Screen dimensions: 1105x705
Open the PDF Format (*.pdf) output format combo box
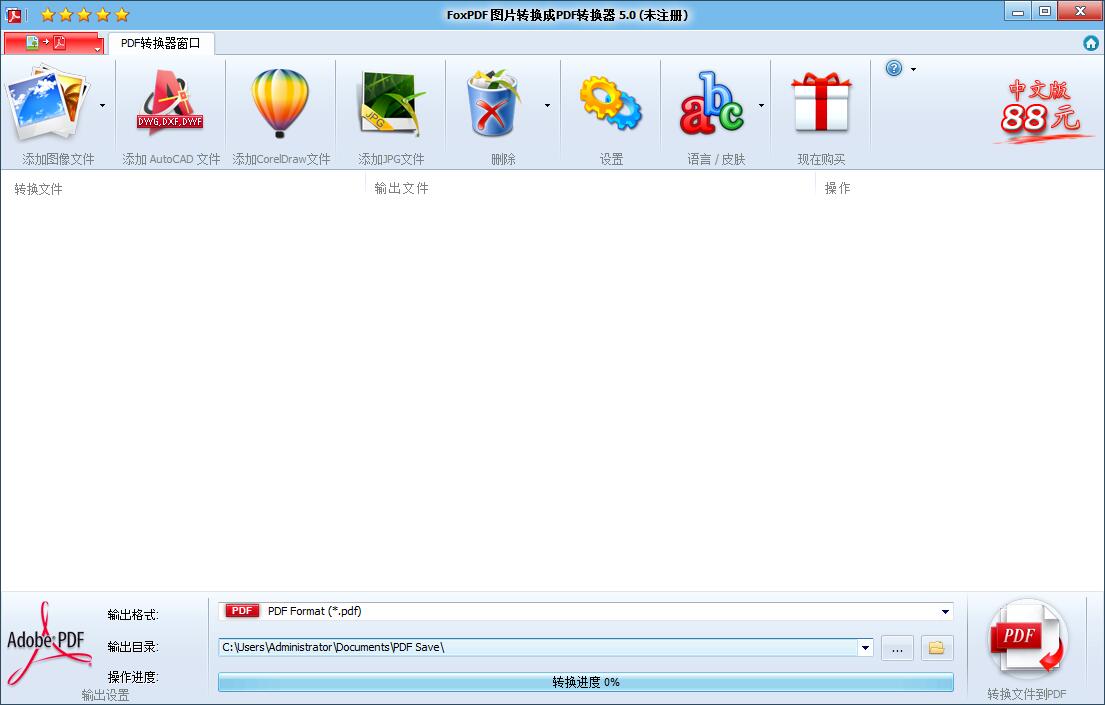586,611
